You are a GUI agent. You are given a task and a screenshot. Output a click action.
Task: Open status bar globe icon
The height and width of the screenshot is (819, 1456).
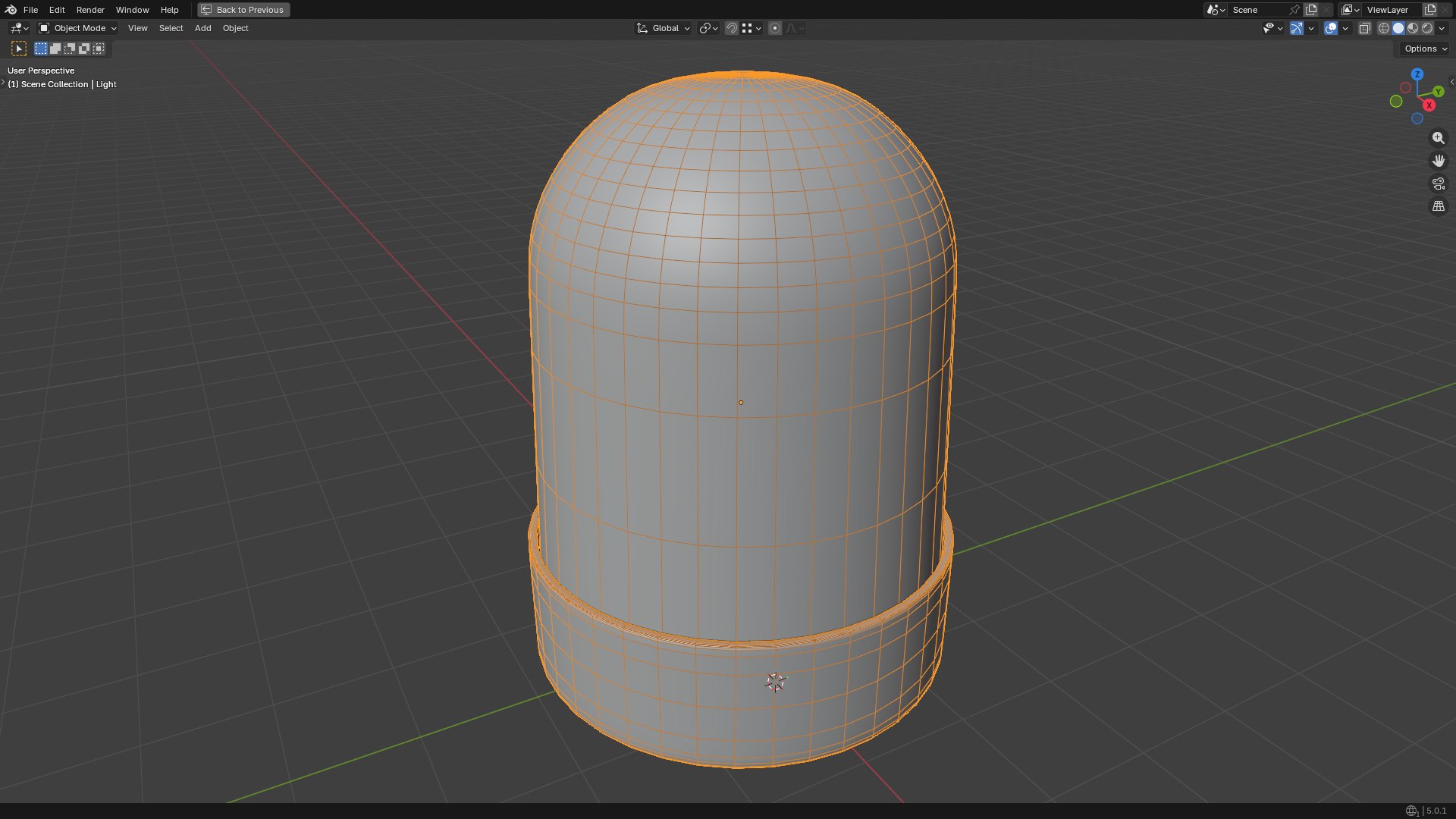coord(1411,811)
